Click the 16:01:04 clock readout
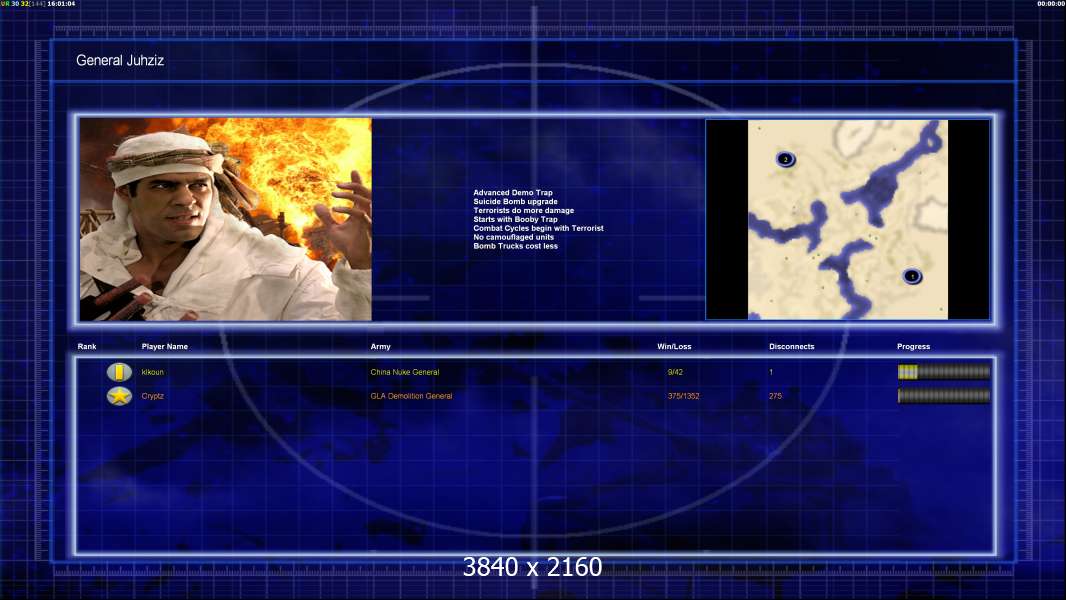Screen dimensions: 1066x600 (61, 4)
